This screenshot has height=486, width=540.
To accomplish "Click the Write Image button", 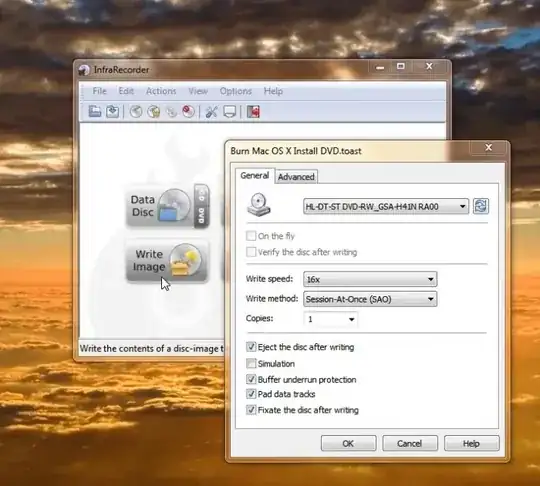I will (167, 262).
